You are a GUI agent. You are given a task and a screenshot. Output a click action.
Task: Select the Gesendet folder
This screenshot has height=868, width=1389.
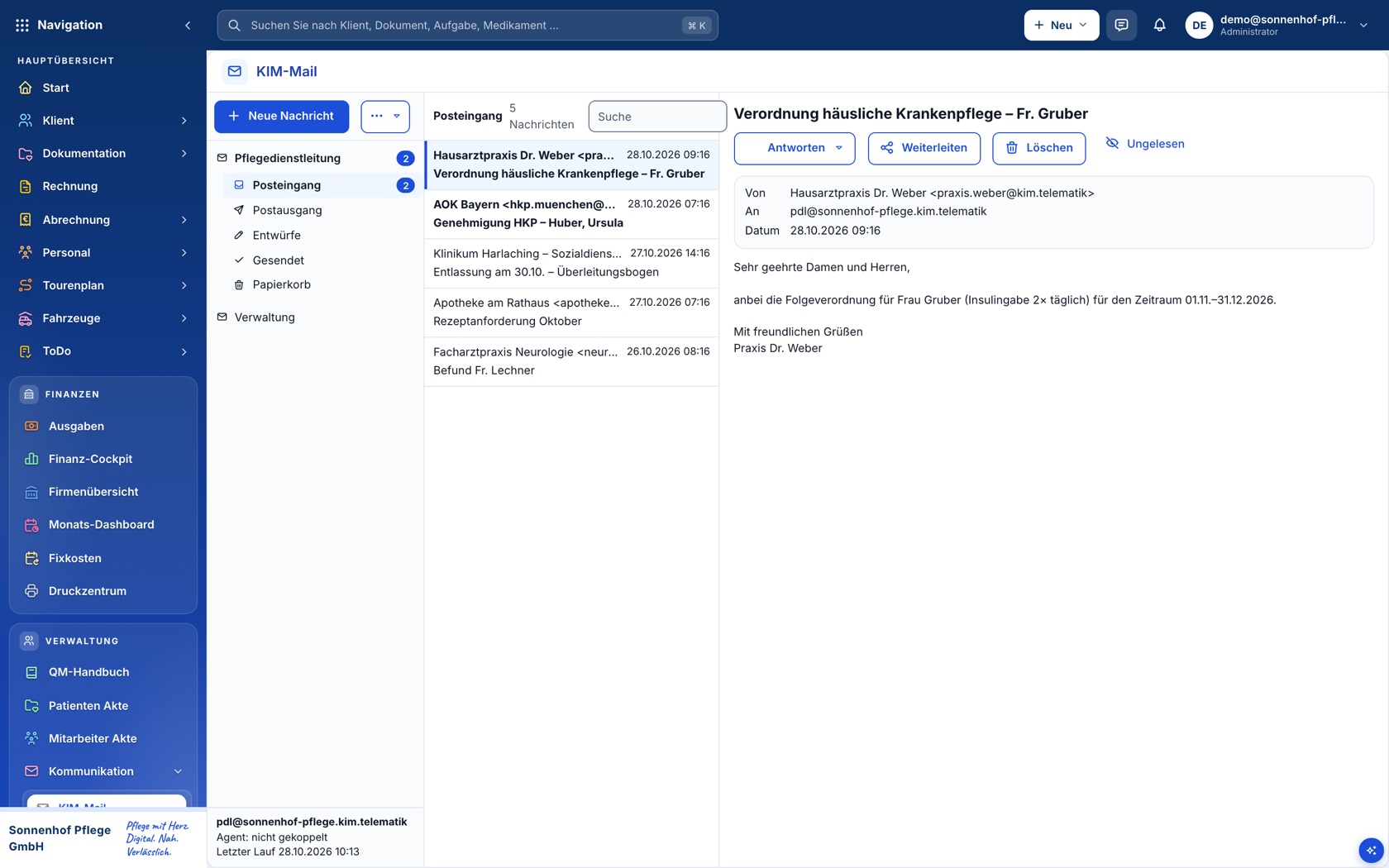pos(320,260)
